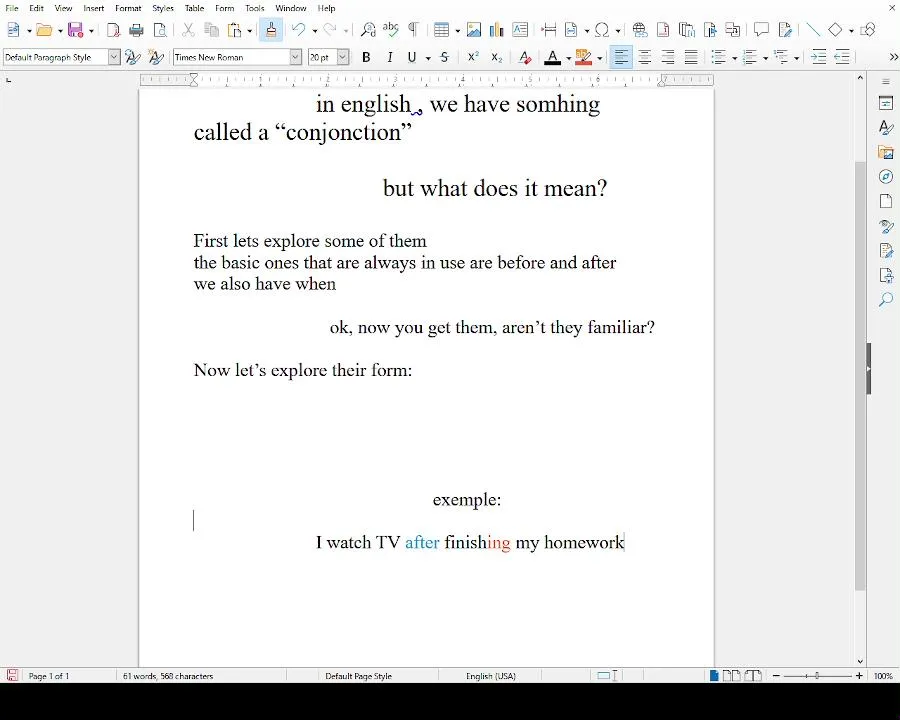Expand ordered list dropdown arrow

click(x=765, y=58)
